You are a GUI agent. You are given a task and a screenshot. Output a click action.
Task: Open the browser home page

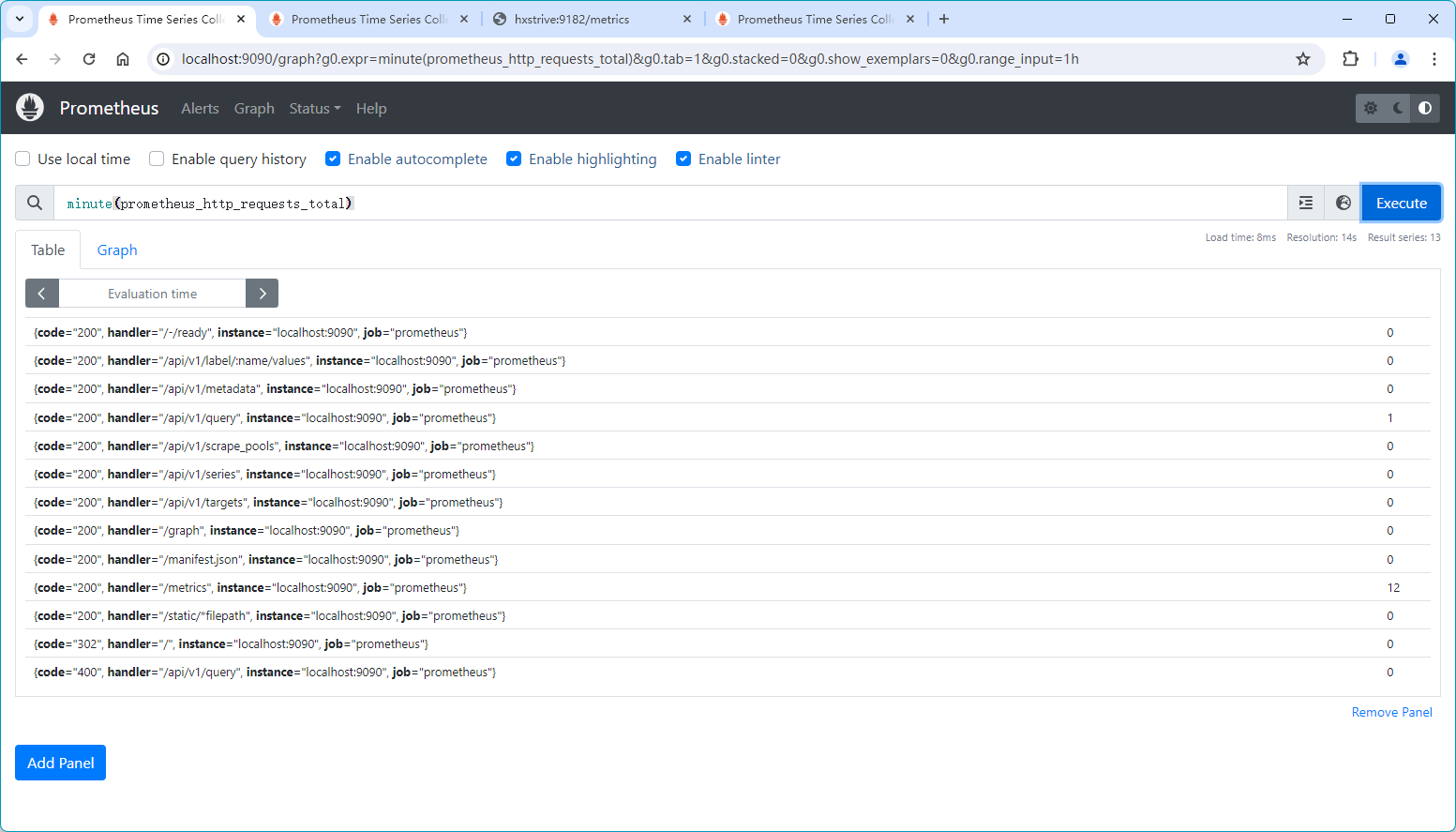123,59
